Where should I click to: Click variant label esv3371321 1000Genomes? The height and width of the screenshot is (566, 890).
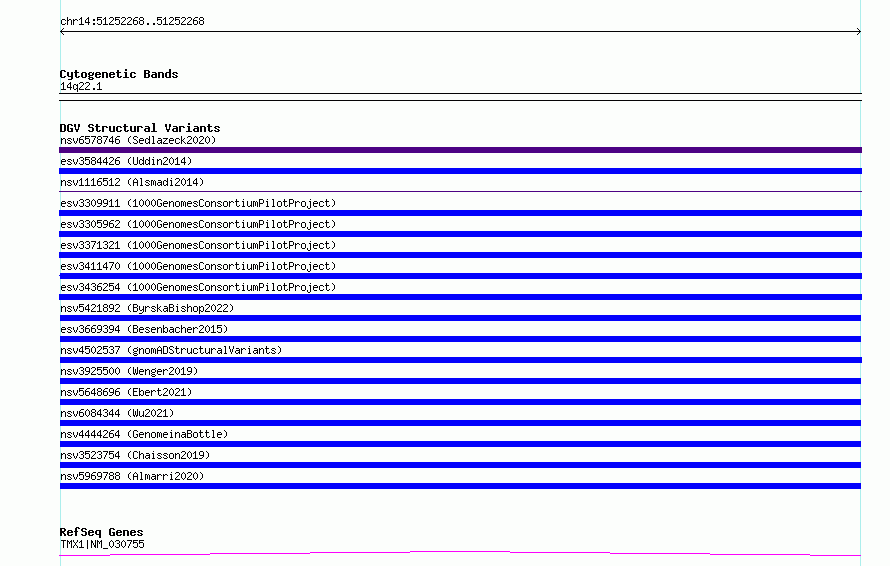(198, 245)
